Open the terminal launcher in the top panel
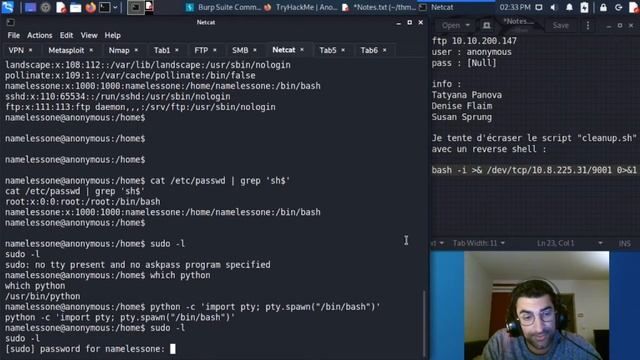 coord(104,7)
